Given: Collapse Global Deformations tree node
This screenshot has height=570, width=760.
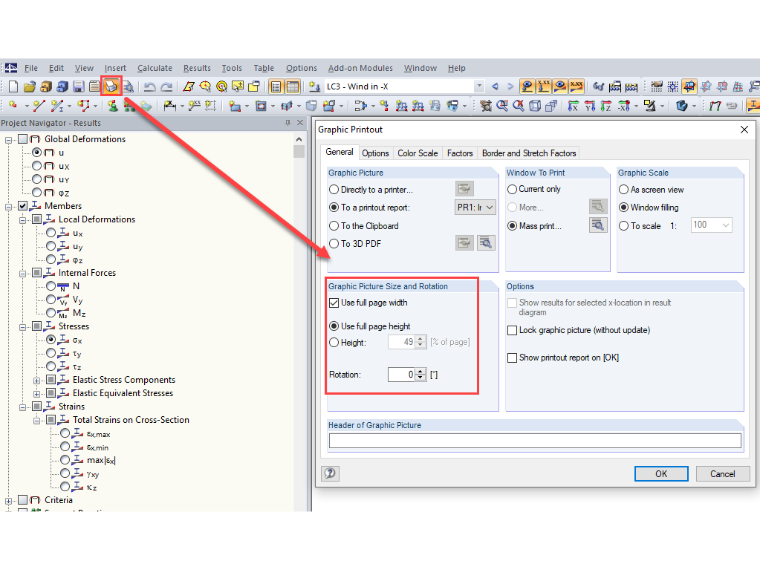Looking at the screenshot, I should pos(8,140).
